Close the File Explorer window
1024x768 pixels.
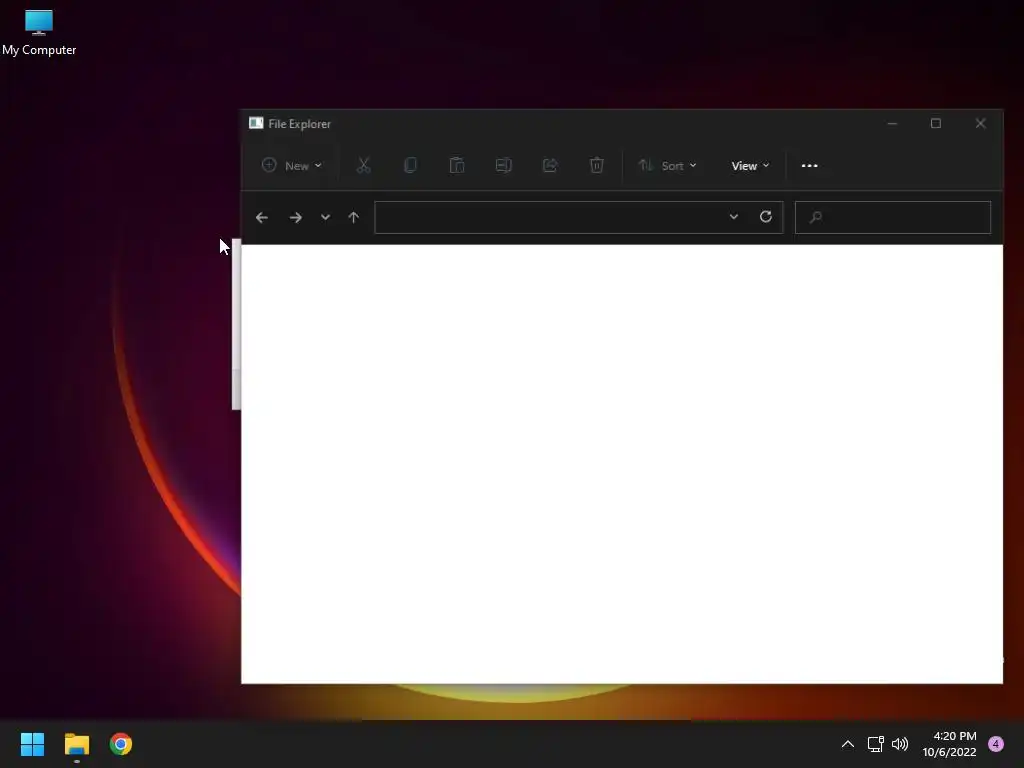pos(980,123)
